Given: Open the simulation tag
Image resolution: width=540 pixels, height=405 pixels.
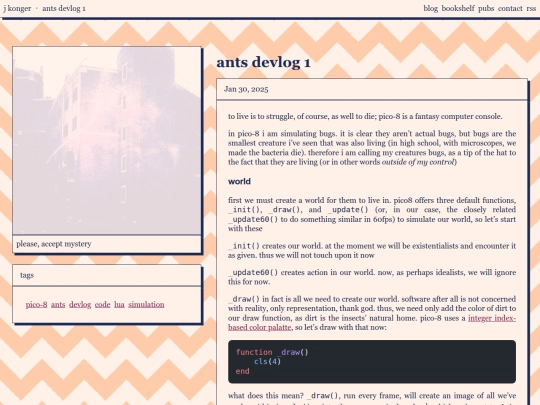Looking at the screenshot, I should [x=146, y=304].
